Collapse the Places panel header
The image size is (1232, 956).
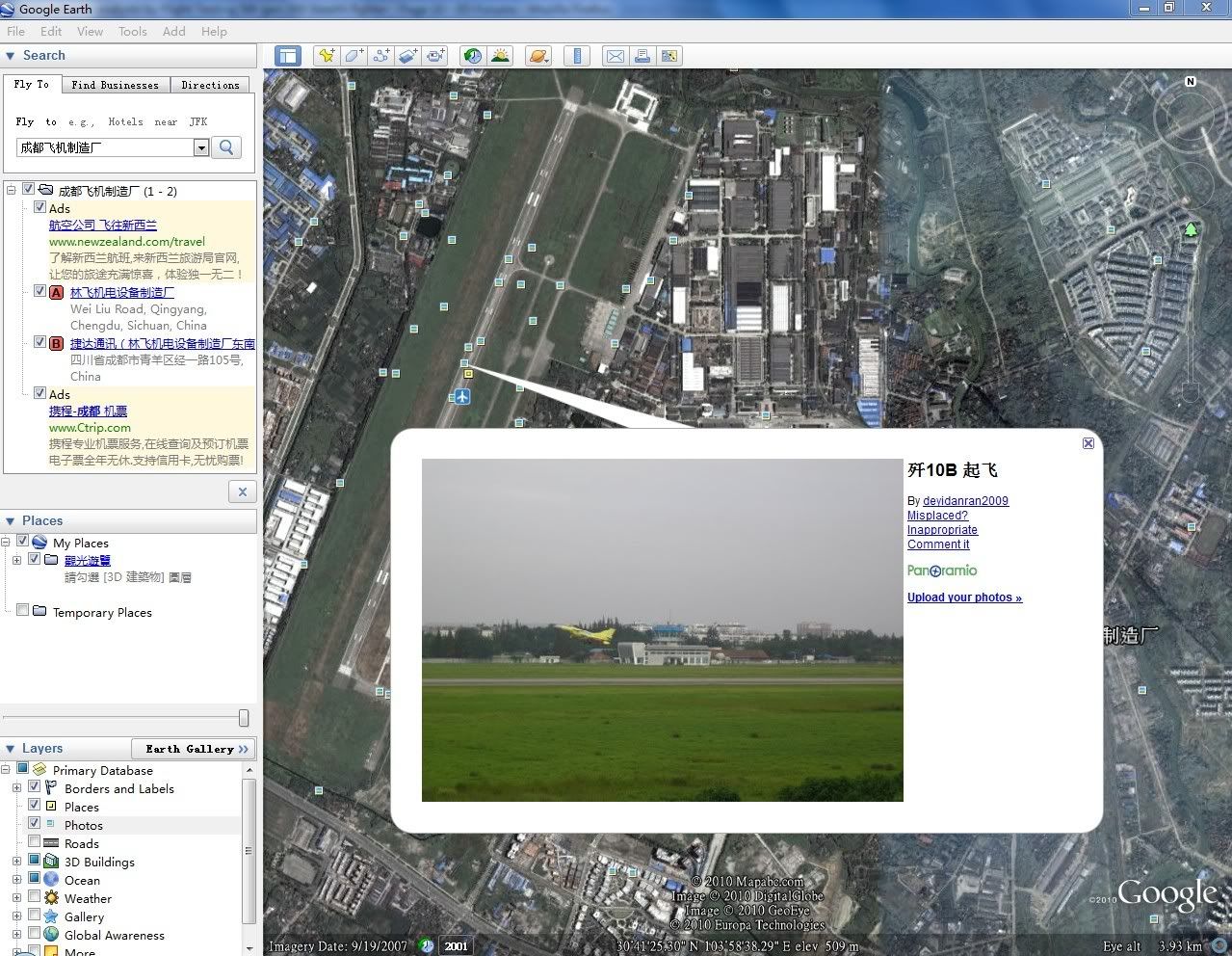click(x=11, y=520)
